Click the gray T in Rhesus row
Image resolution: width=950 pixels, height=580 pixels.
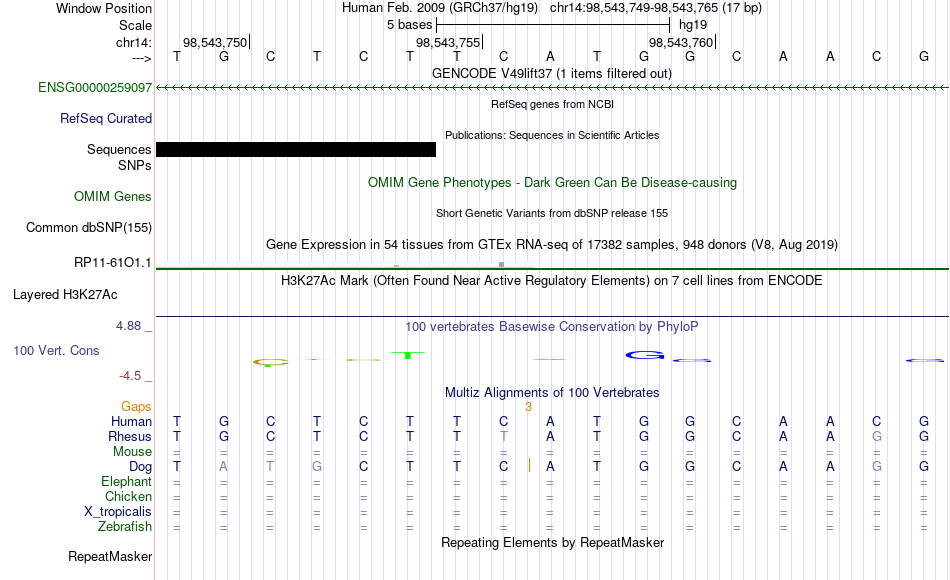click(x=503, y=436)
